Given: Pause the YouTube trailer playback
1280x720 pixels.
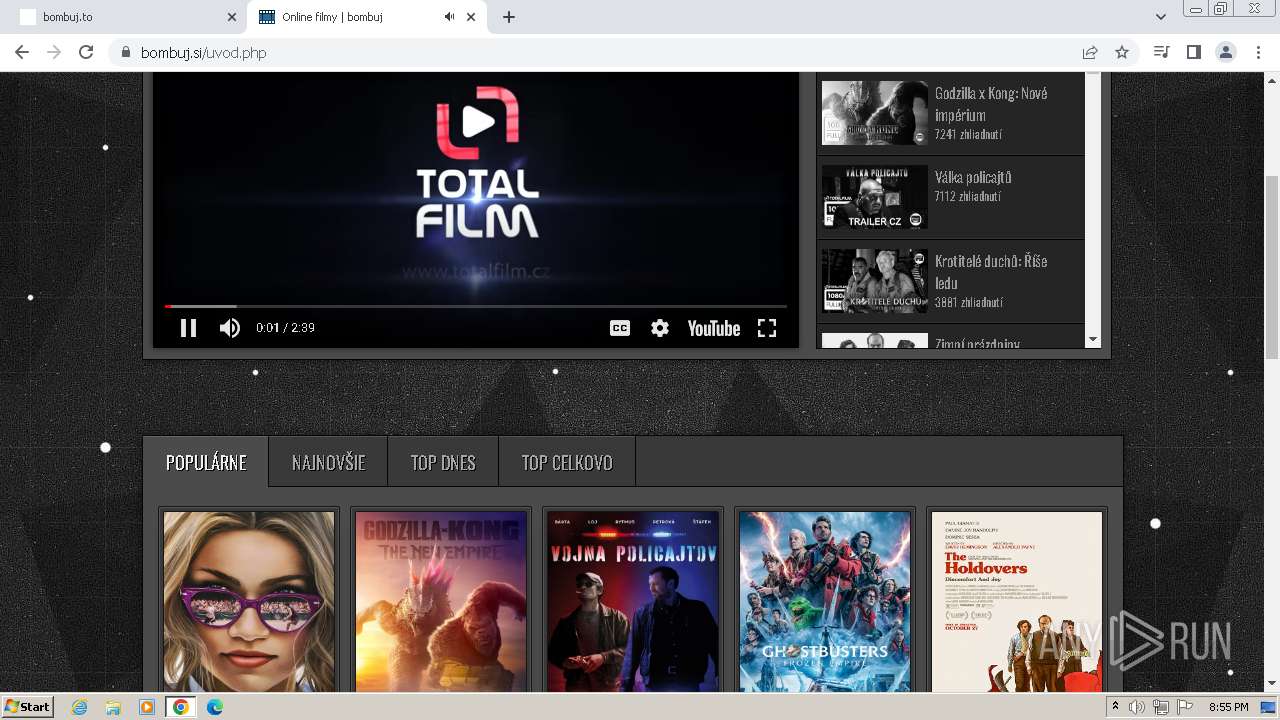Looking at the screenshot, I should [188, 328].
